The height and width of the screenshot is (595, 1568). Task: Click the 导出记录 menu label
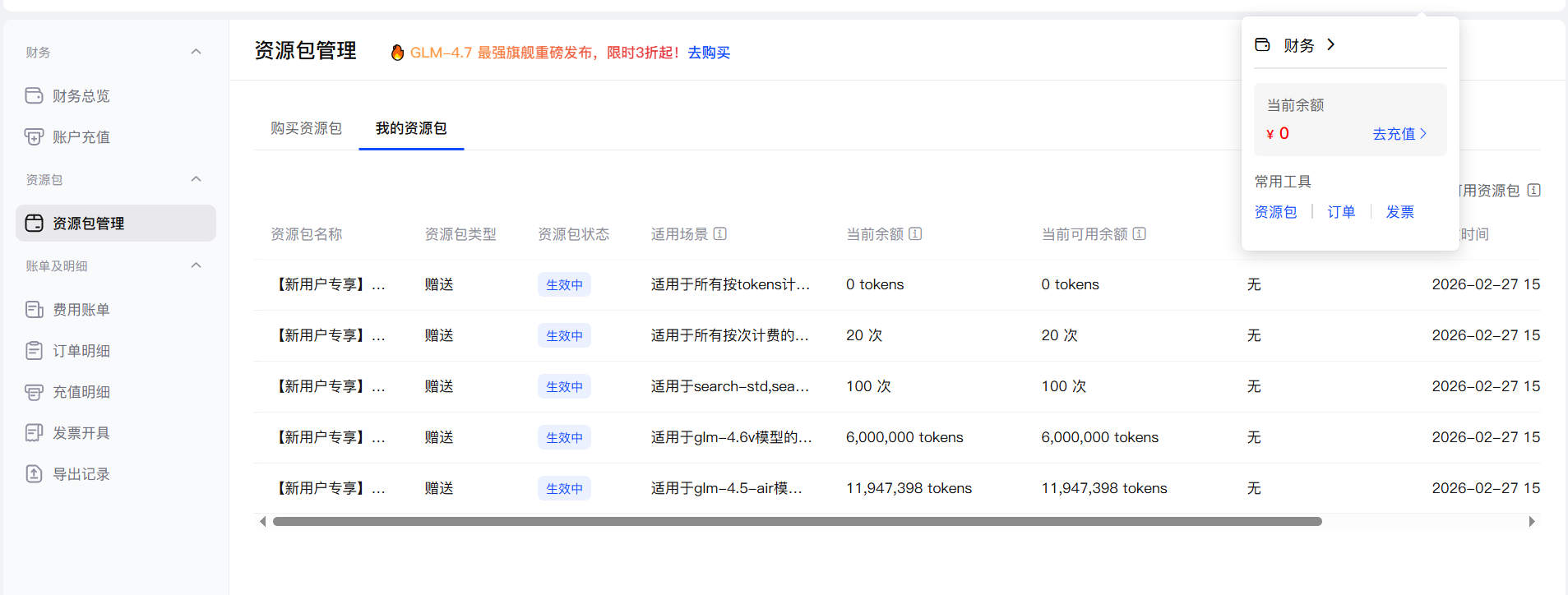[x=81, y=474]
